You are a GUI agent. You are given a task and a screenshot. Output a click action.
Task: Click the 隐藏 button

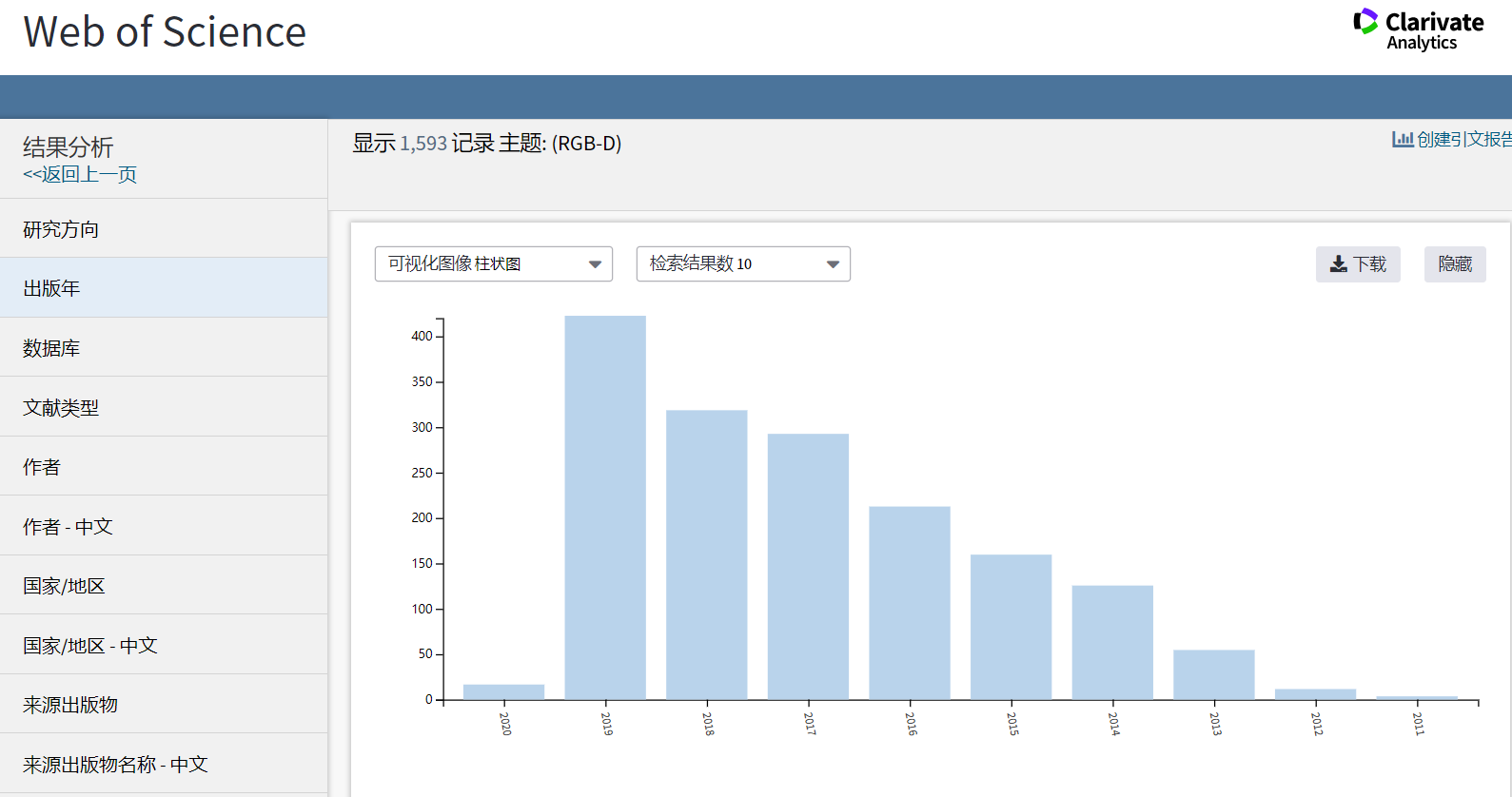click(x=1455, y=264)
